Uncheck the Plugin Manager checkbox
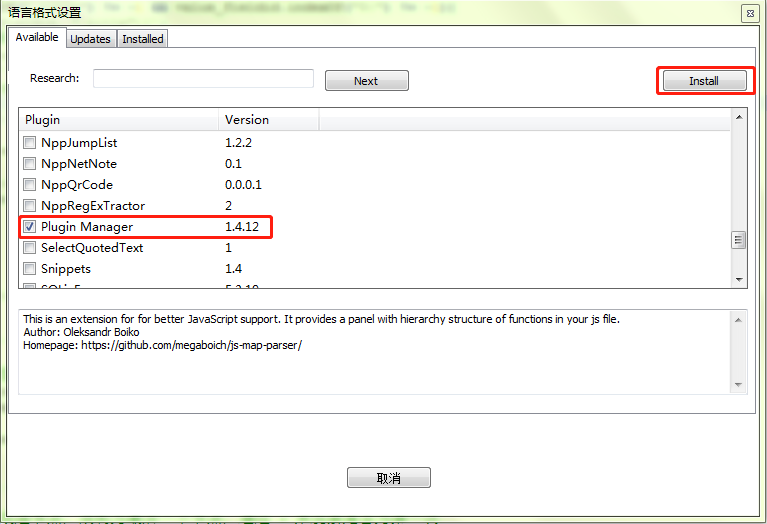The height and width of the screenshot is (524, 767). (x=29, y=227)
